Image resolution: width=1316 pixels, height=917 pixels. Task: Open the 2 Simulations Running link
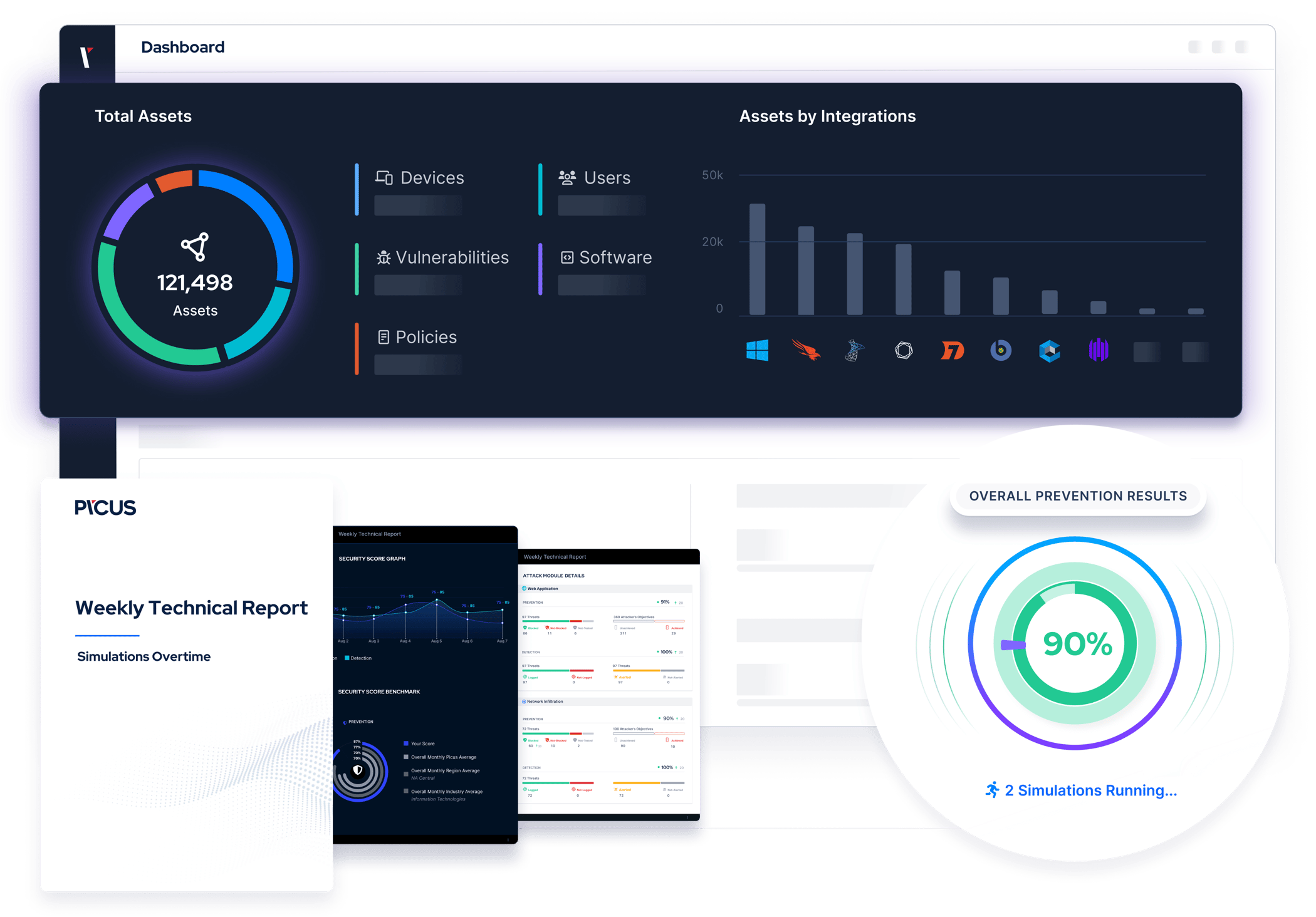(1090, 790)
